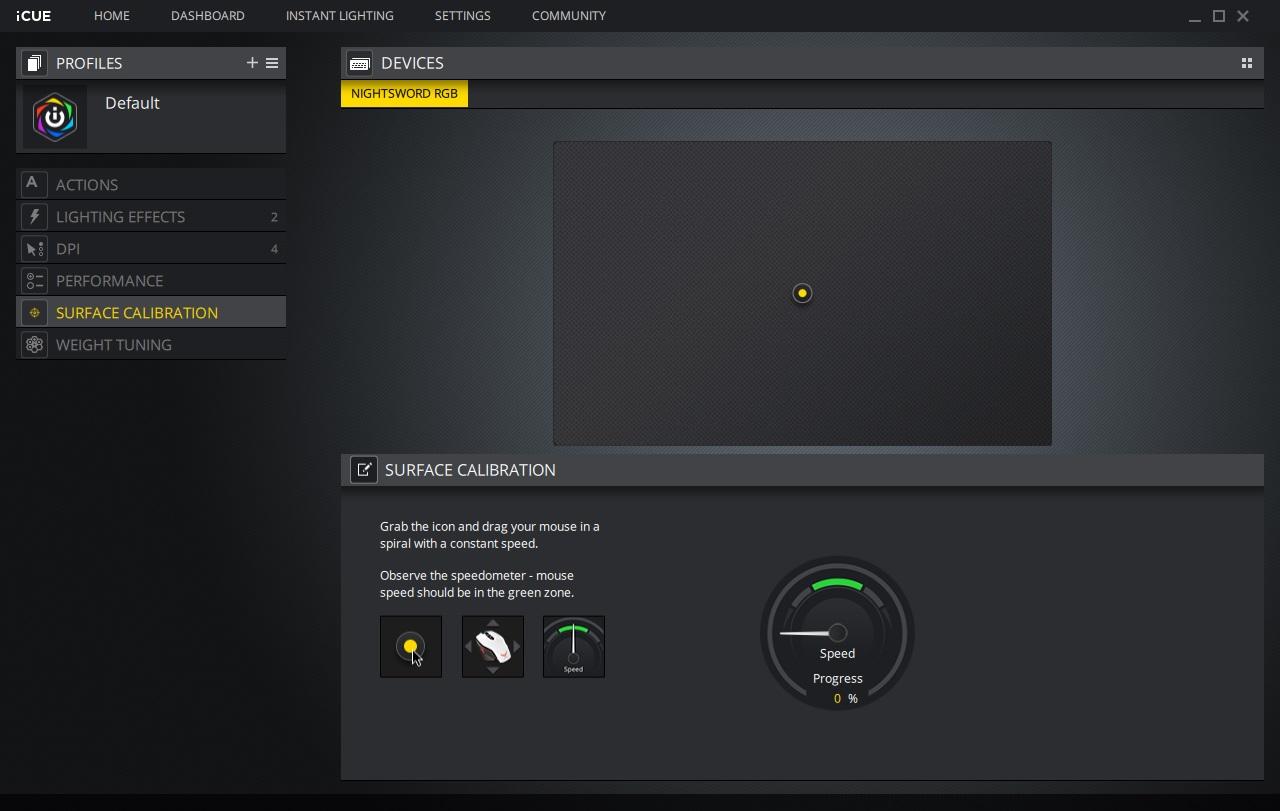1280x811 pixels.
Task: Open the Settings menu
Action: (x=463, y=16)
